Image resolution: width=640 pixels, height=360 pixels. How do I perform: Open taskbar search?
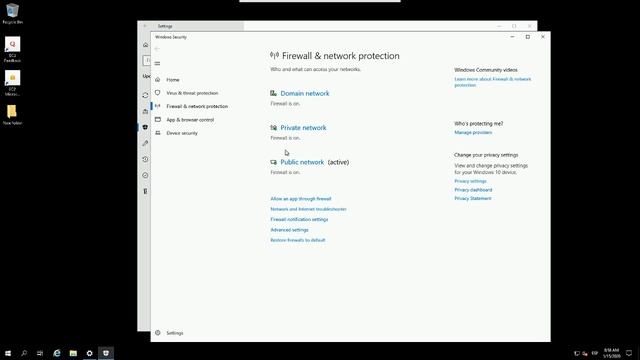click(x=24, y=353)
